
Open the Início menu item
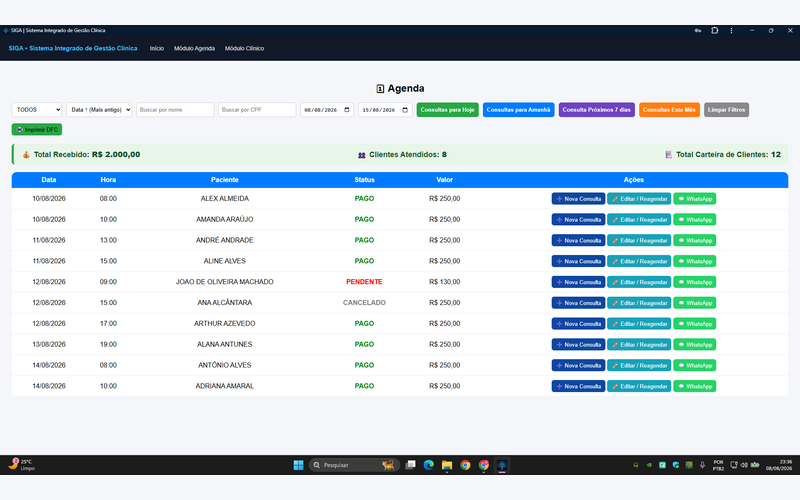coord(157,48)
